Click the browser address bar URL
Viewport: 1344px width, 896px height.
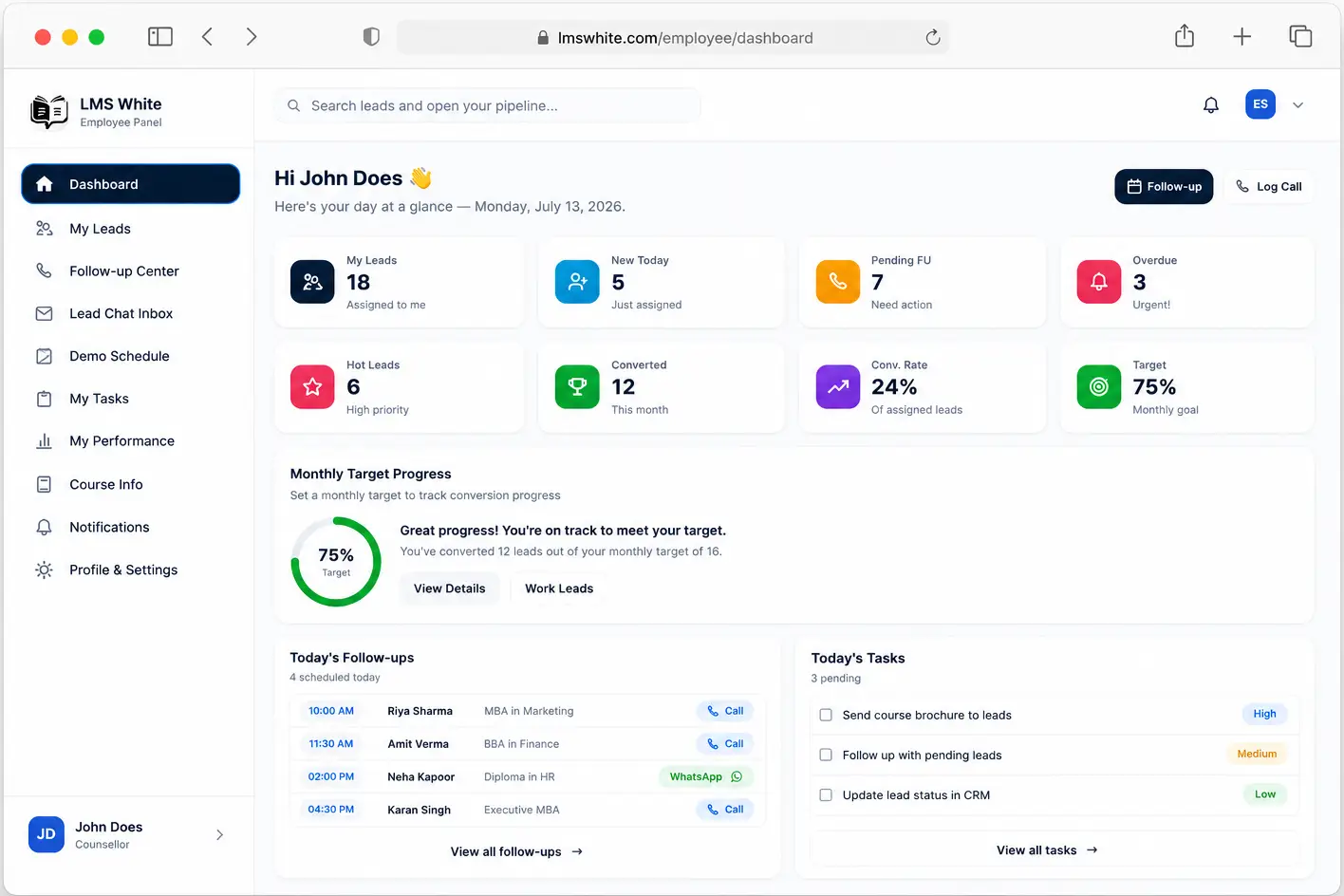pyautogui.click(x=675, y=38)
